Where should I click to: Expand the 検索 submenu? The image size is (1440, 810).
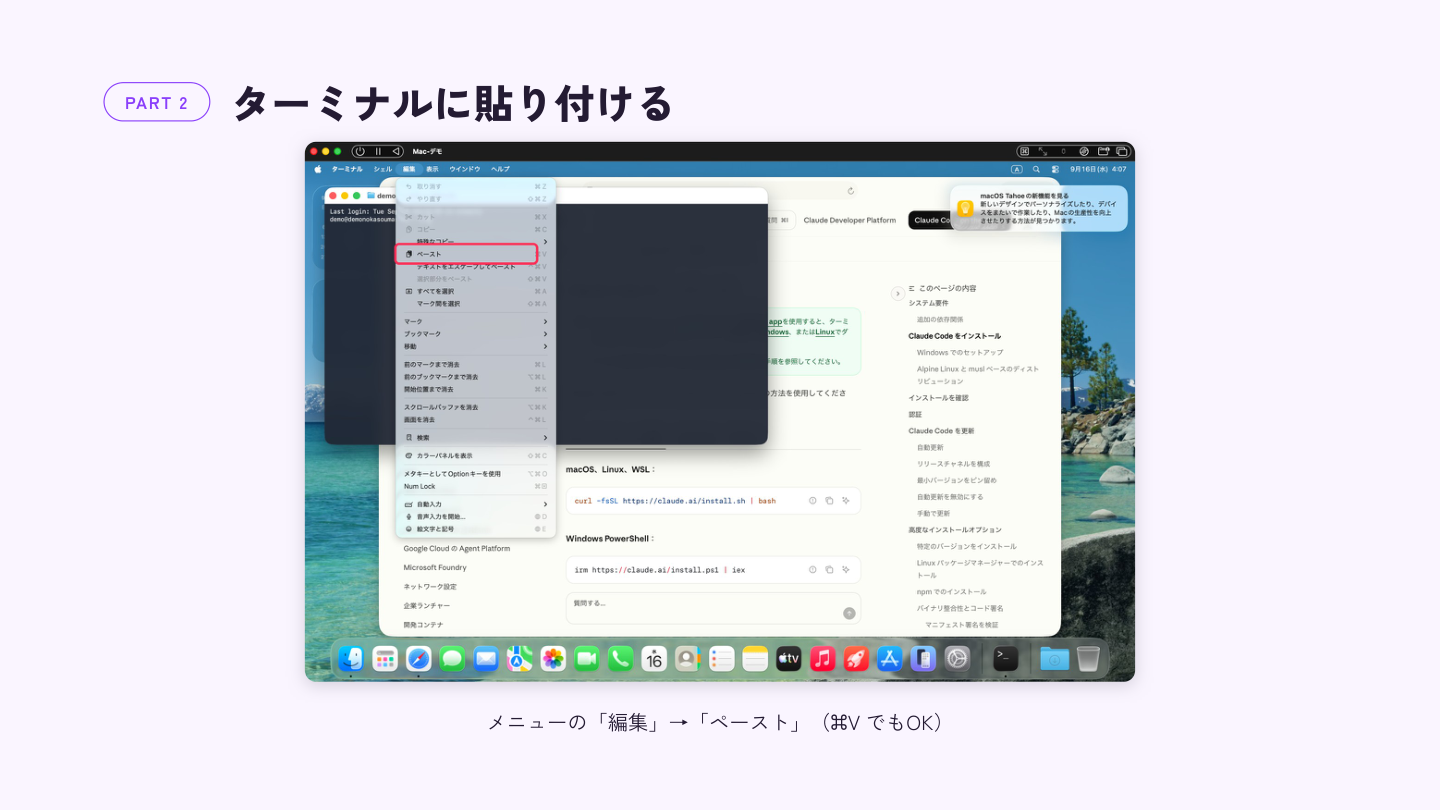pyautogui.click(x=476, y=438)
